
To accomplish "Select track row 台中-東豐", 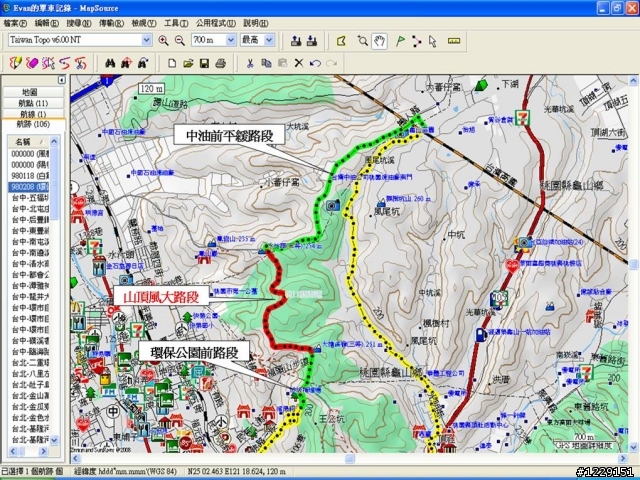I will 30,231.
